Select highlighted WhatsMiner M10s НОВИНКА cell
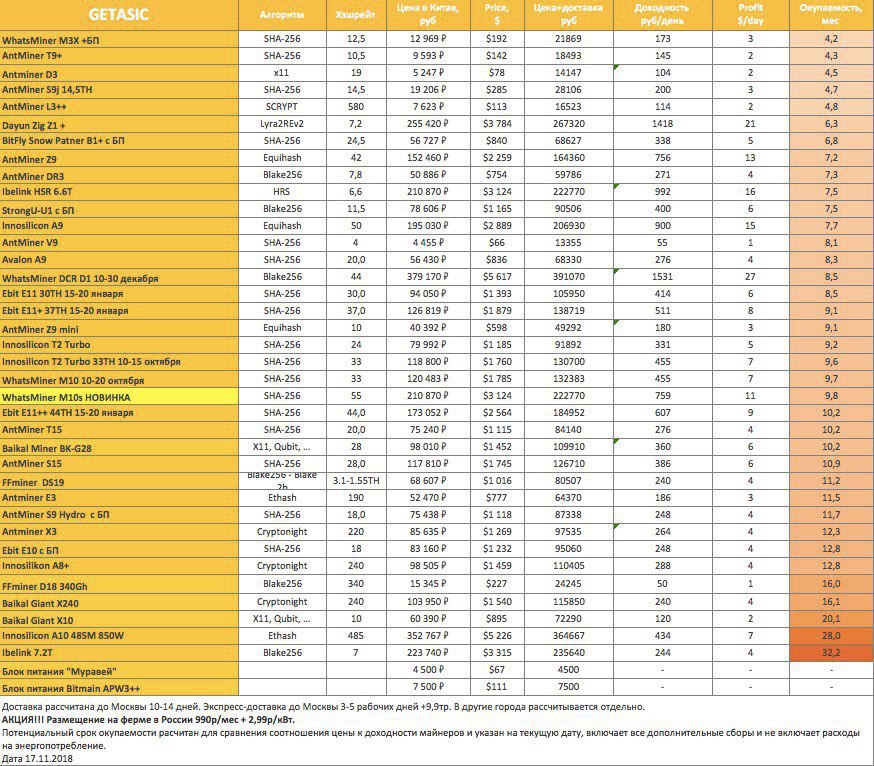Image resolution: width=874 pixels, height=766 pixels. [x=119, y=397]
